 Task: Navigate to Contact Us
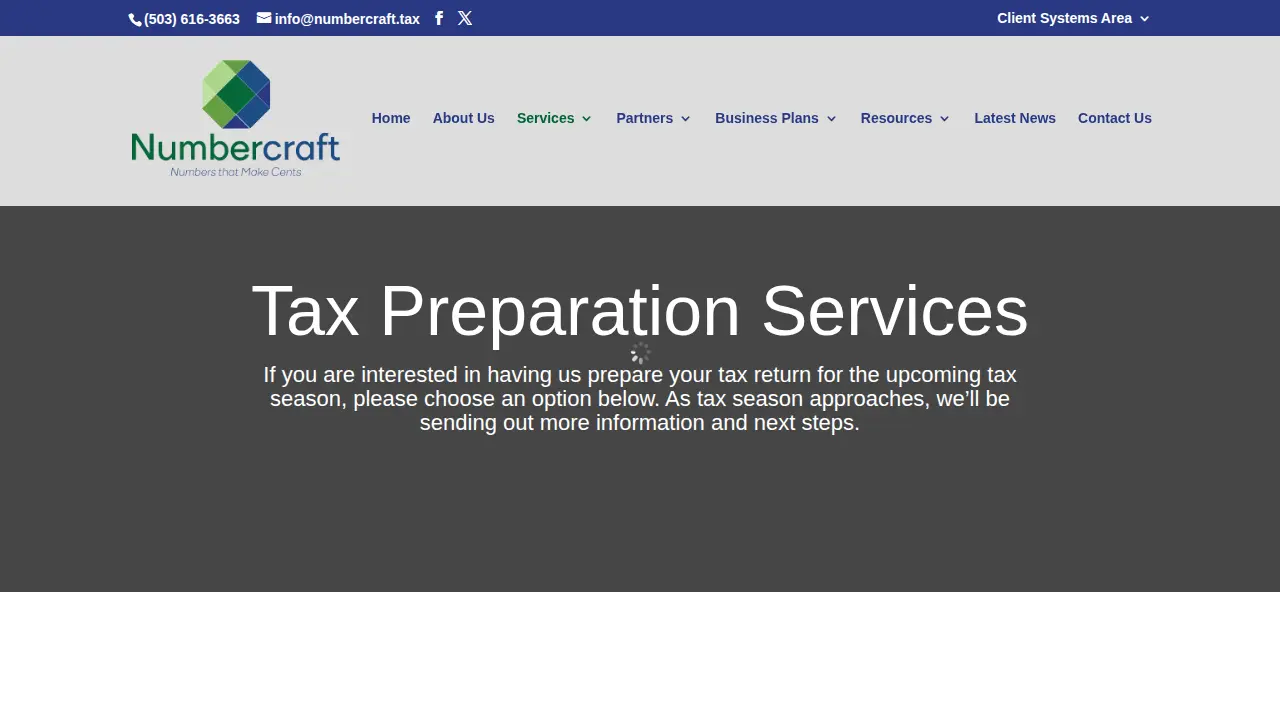[x=1115, y=118]
